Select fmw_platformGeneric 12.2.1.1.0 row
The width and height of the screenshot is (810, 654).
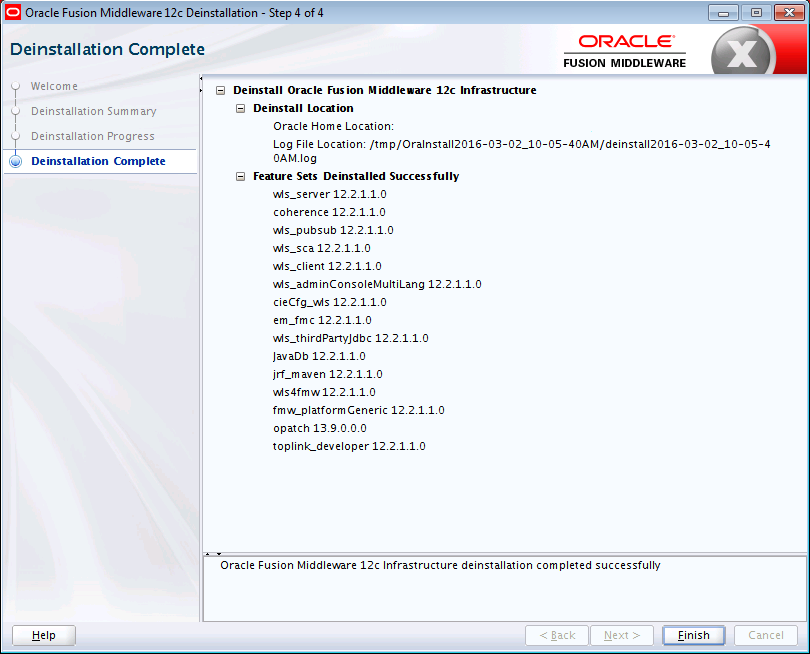click(x=359, y=411)
